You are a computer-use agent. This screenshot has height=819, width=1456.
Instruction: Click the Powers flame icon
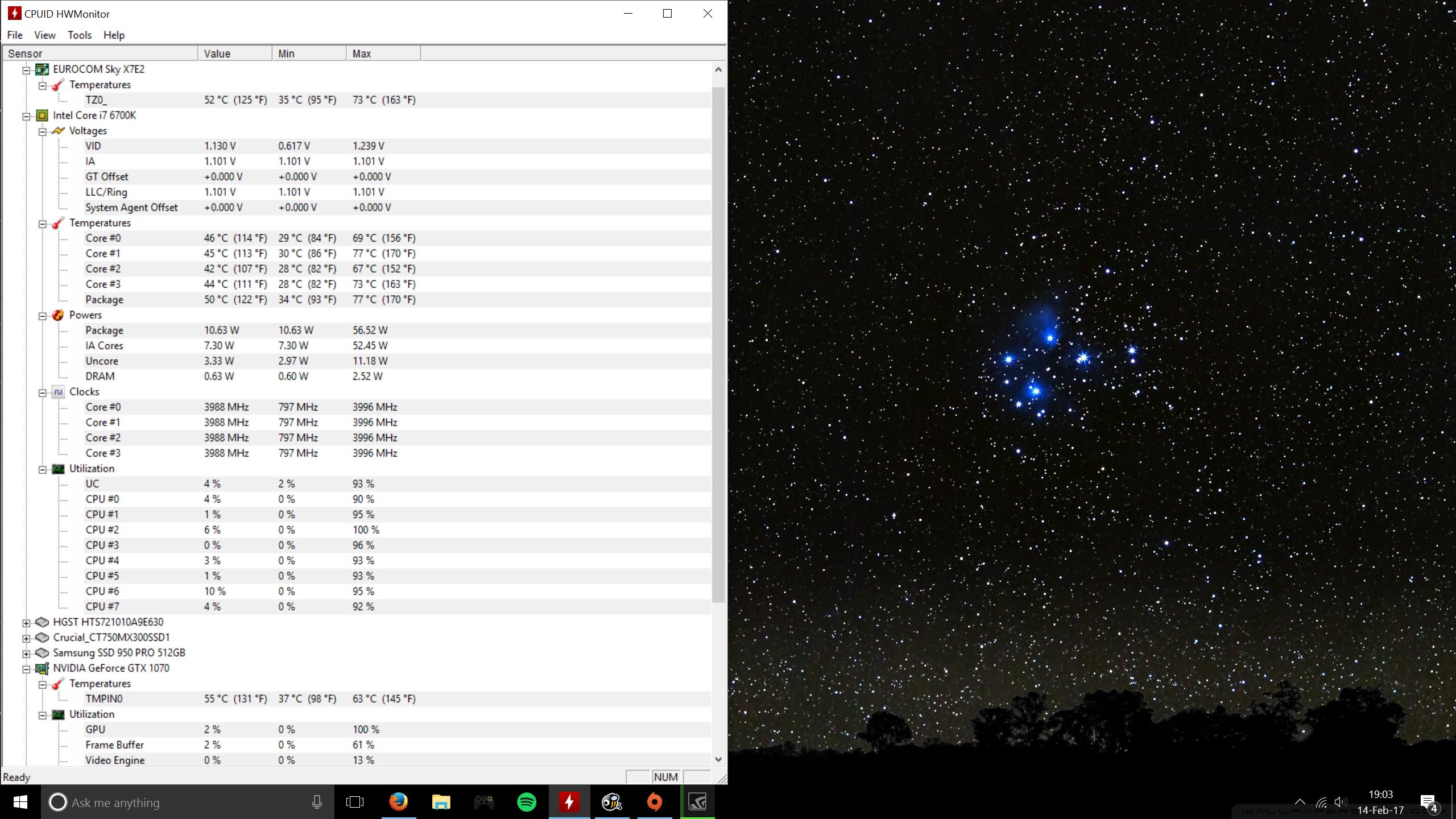pos(58,315)
